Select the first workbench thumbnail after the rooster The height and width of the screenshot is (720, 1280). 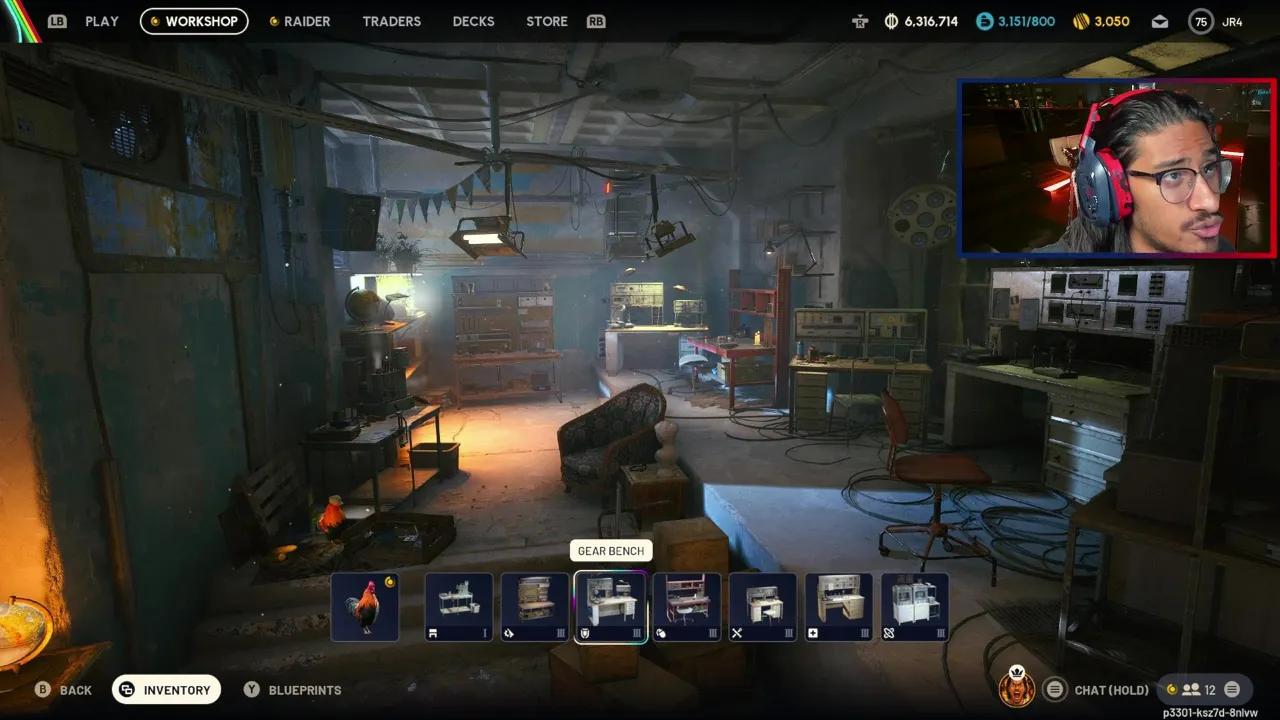(x=459, y=607)
